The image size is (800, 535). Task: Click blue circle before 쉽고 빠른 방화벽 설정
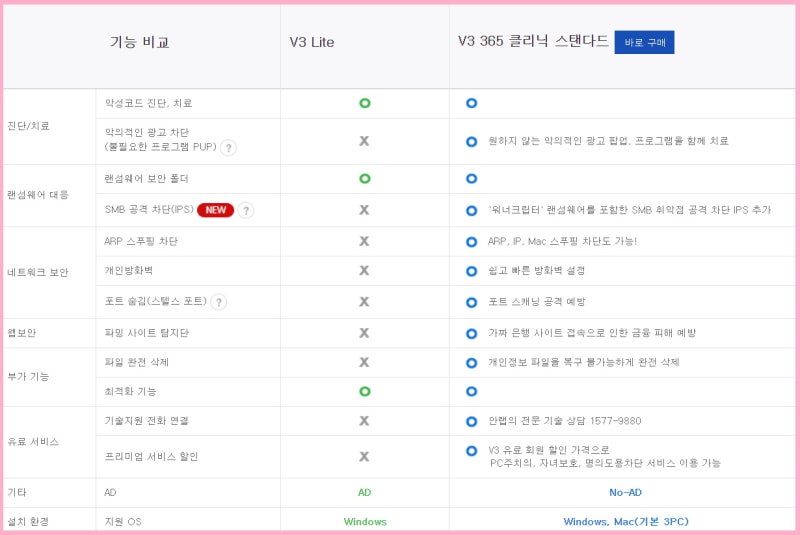point(471,271)
